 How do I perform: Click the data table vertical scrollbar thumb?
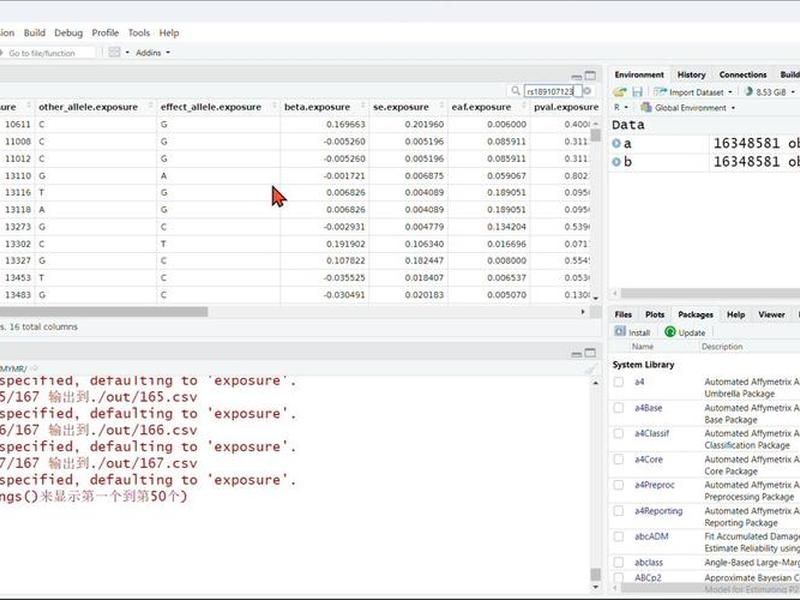pos(595,135)
